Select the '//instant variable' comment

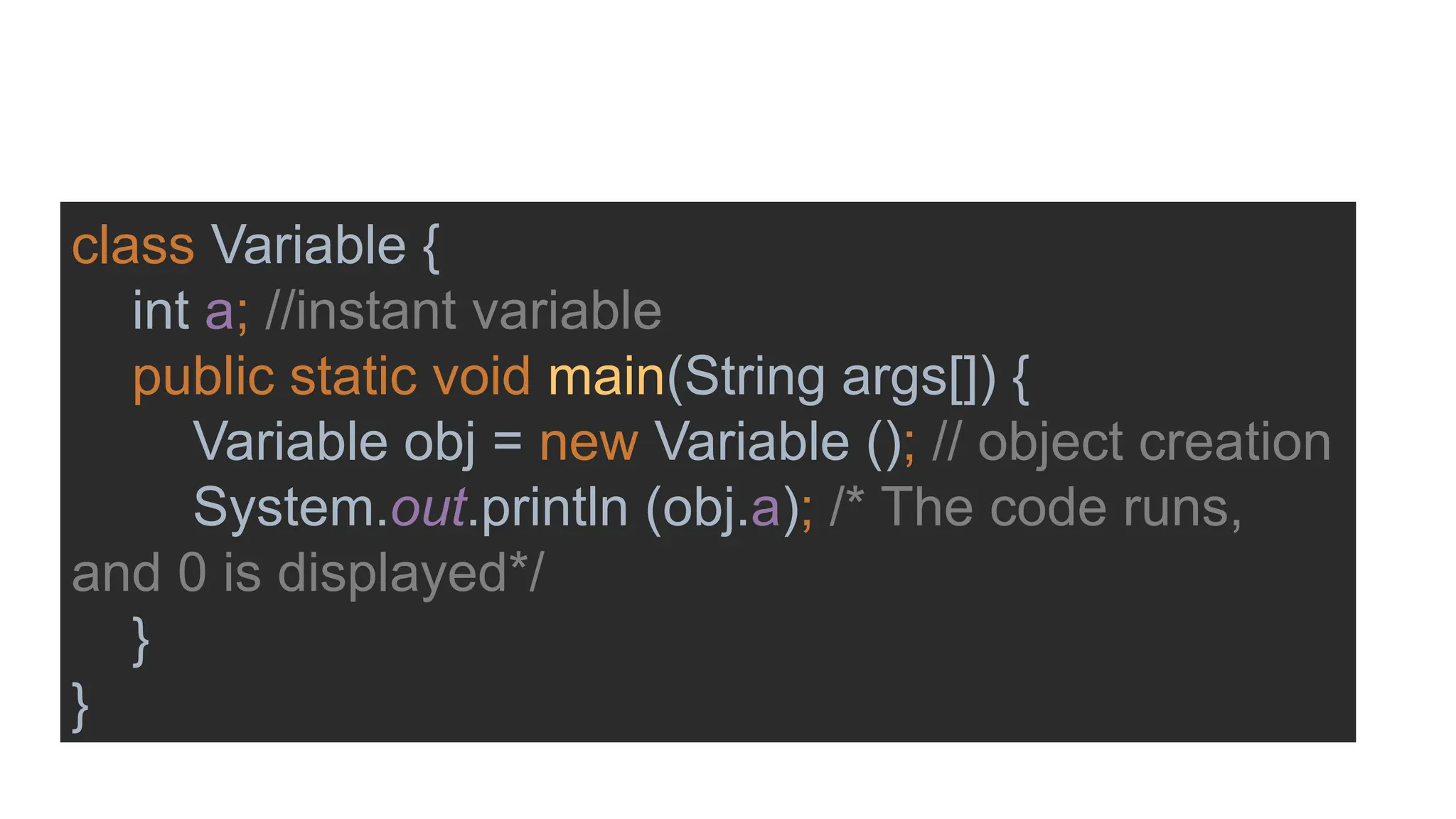click(x=463, y=311)
